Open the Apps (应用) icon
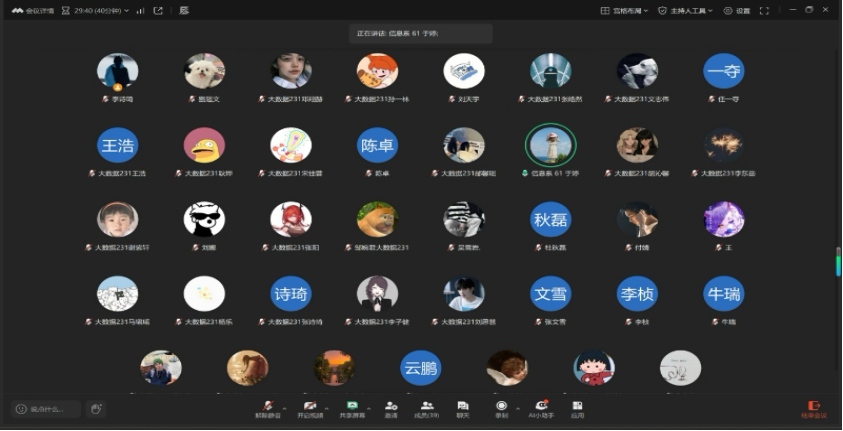843x431 pixels. [577, 408]
